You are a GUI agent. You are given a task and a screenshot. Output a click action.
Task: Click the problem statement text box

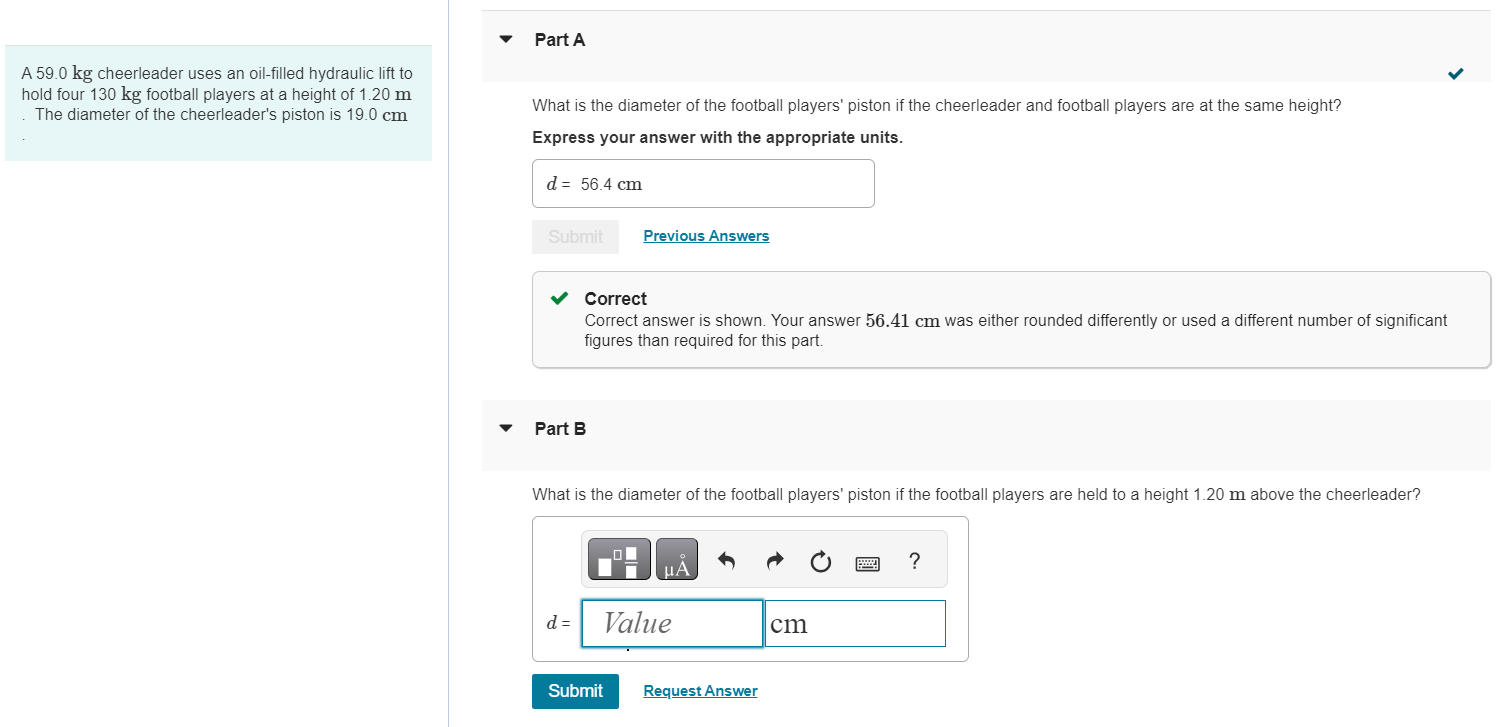coord(218,103)
